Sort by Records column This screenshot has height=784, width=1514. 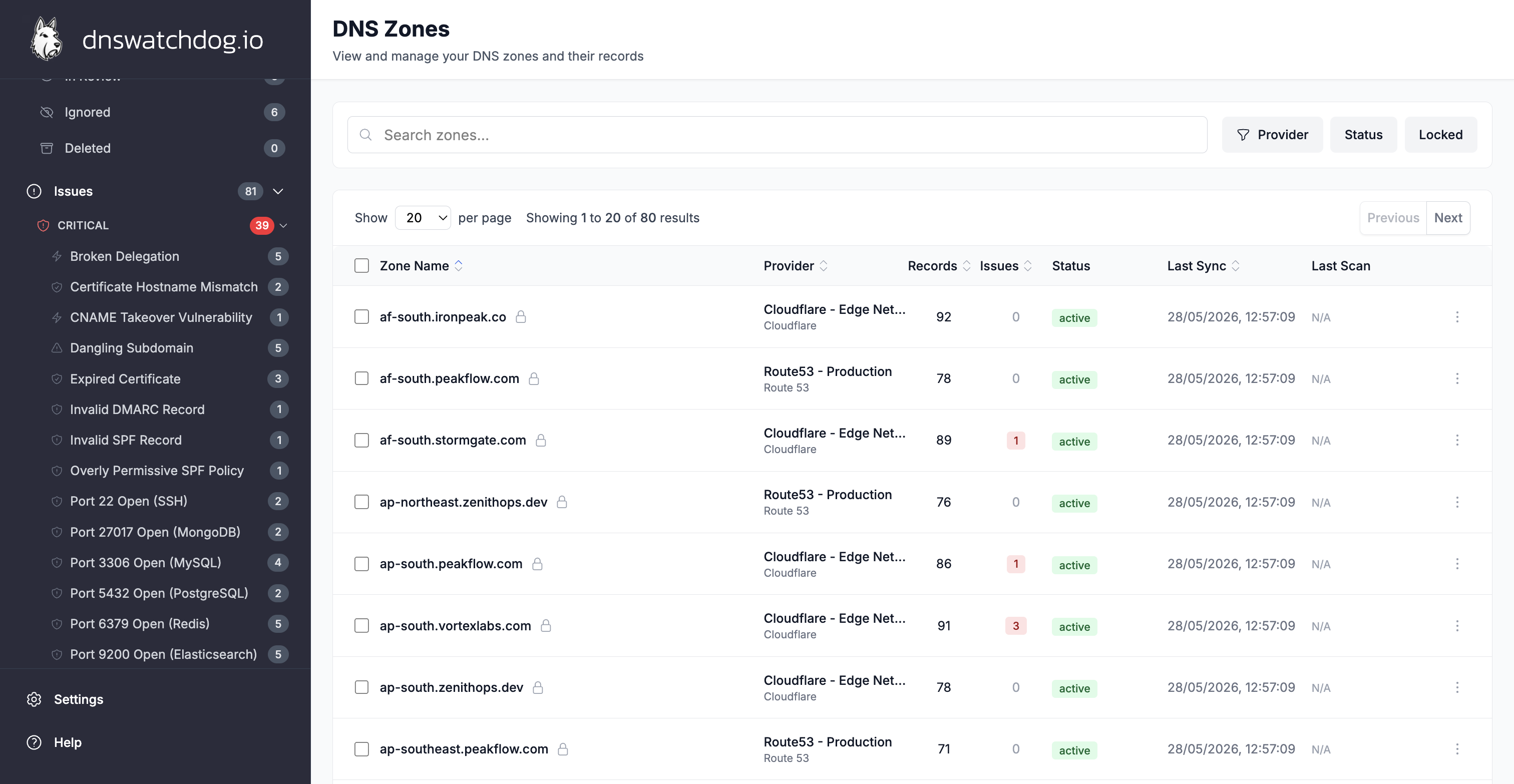coord(939,266)
